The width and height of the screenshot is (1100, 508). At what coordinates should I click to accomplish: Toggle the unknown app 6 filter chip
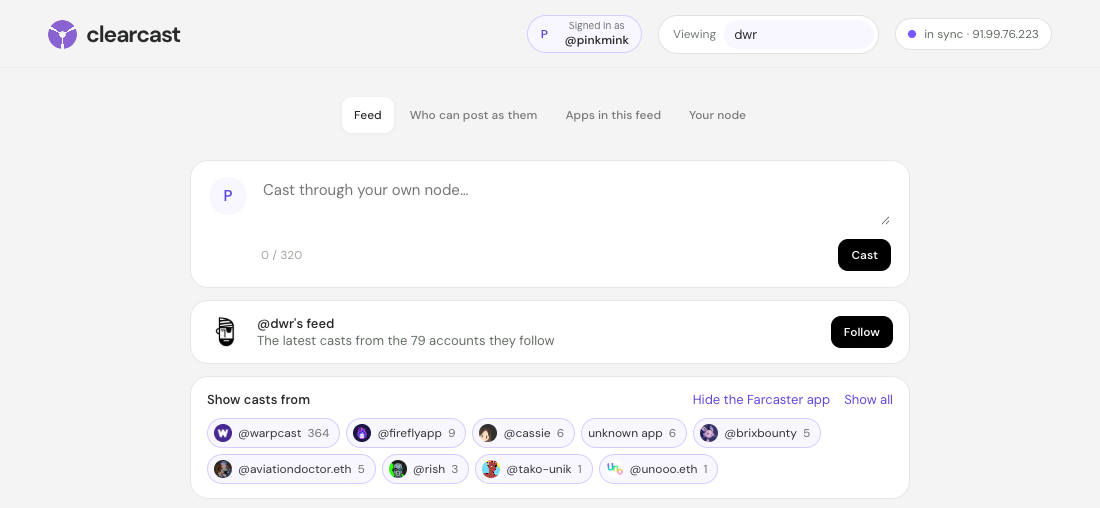[633, 433]
